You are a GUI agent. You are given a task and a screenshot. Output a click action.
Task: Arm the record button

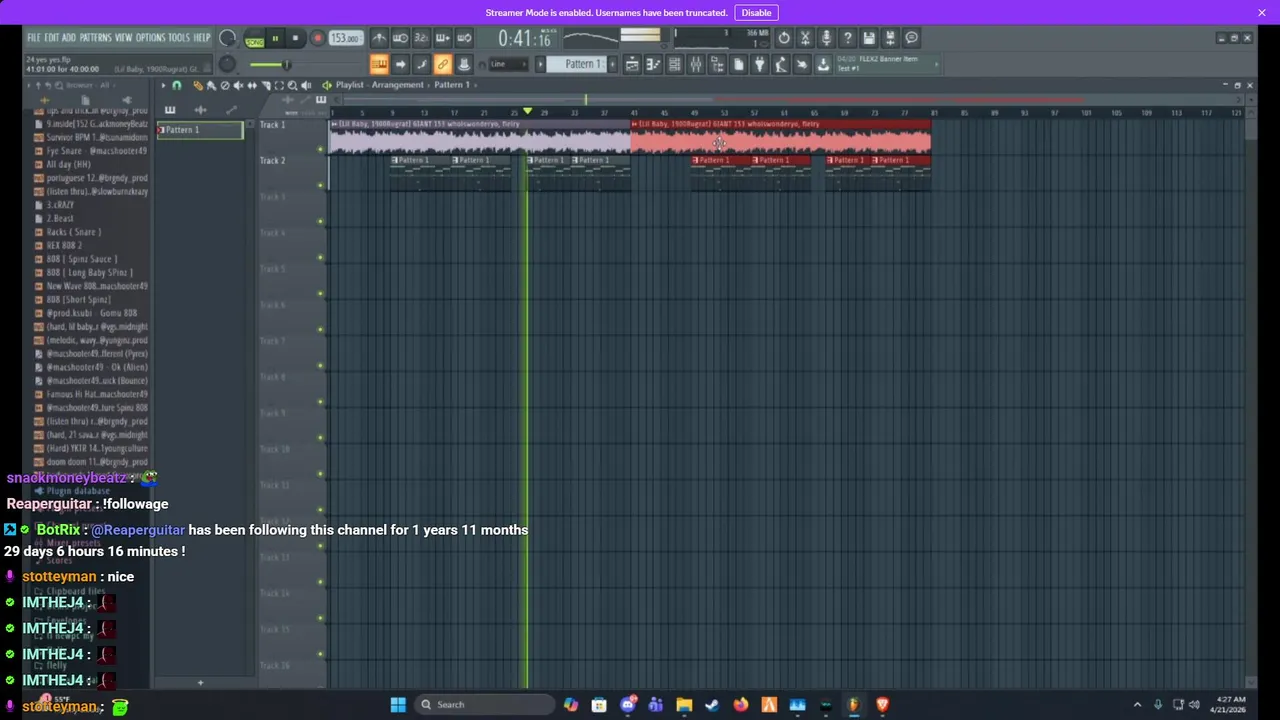point(317,38)
